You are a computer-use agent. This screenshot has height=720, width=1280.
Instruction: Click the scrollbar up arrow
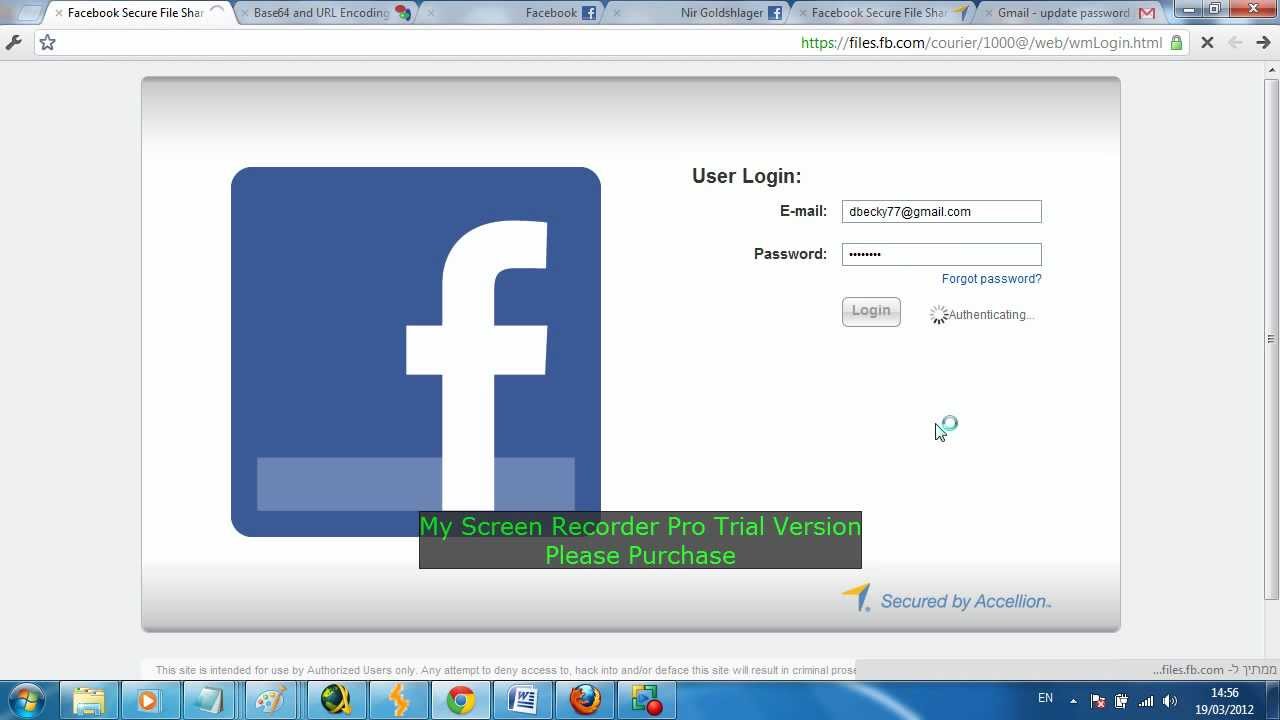tap(1271, 70)
